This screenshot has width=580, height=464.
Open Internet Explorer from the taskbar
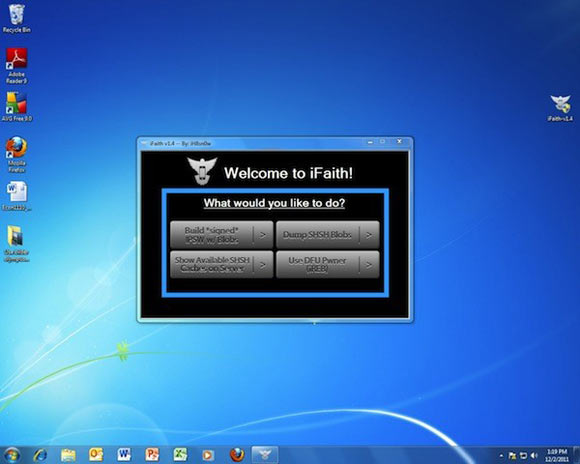[40, 455]
